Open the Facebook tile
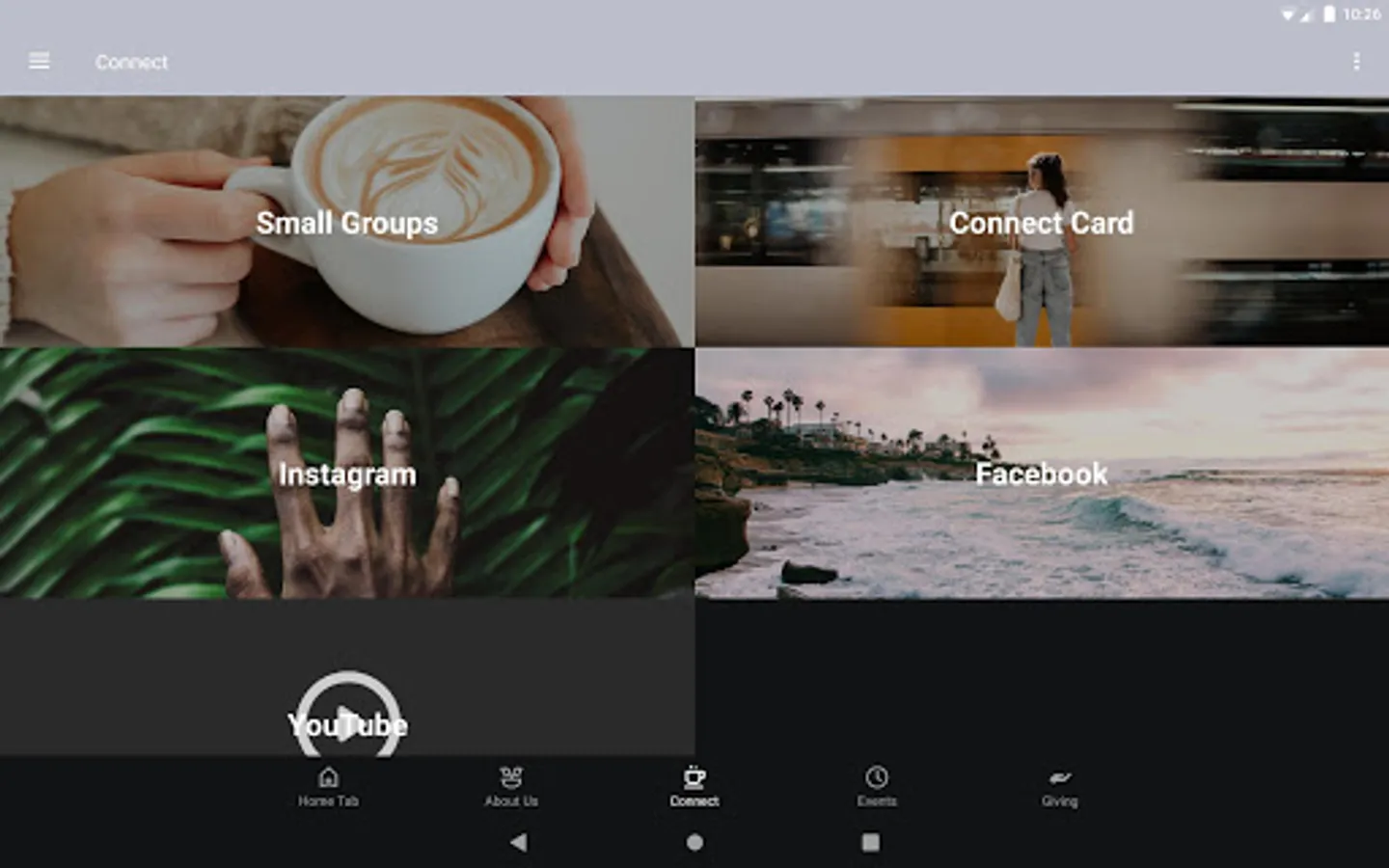1389x868 pixels. [1042, 474]
